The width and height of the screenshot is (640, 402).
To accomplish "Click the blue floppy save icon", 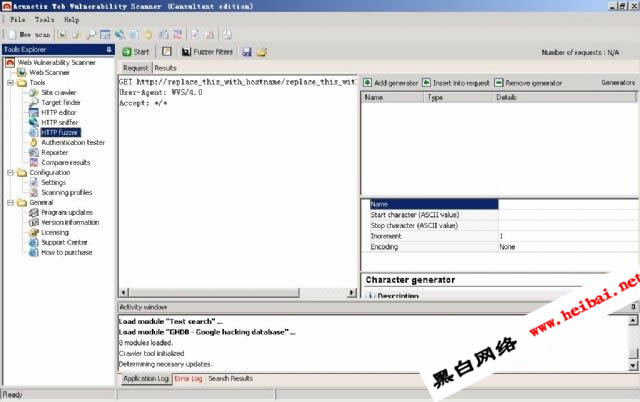I will tap(246, 51).
